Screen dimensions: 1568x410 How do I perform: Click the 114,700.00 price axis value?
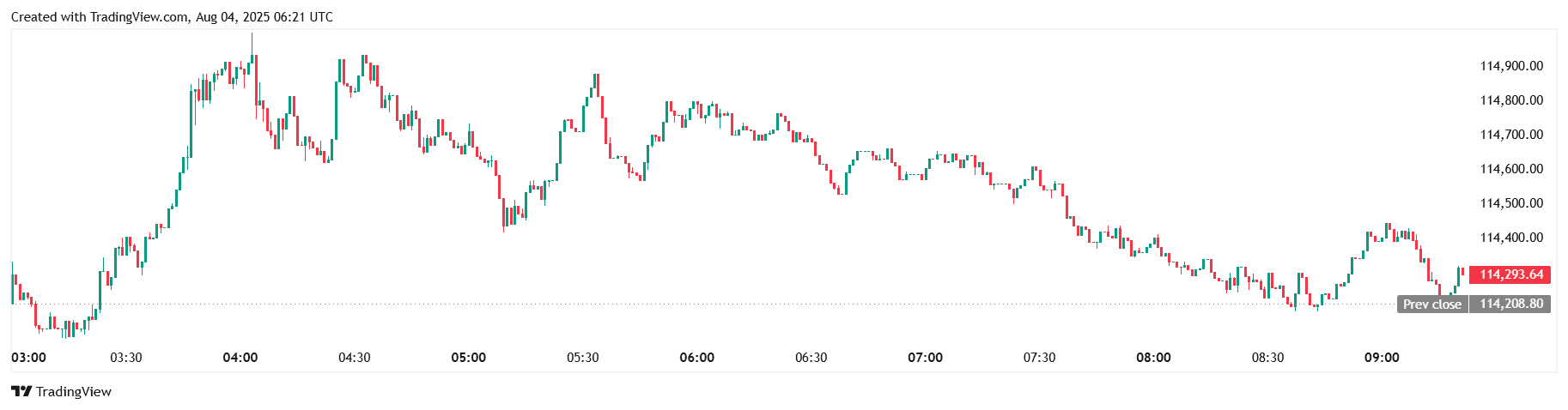(1511, 135)
